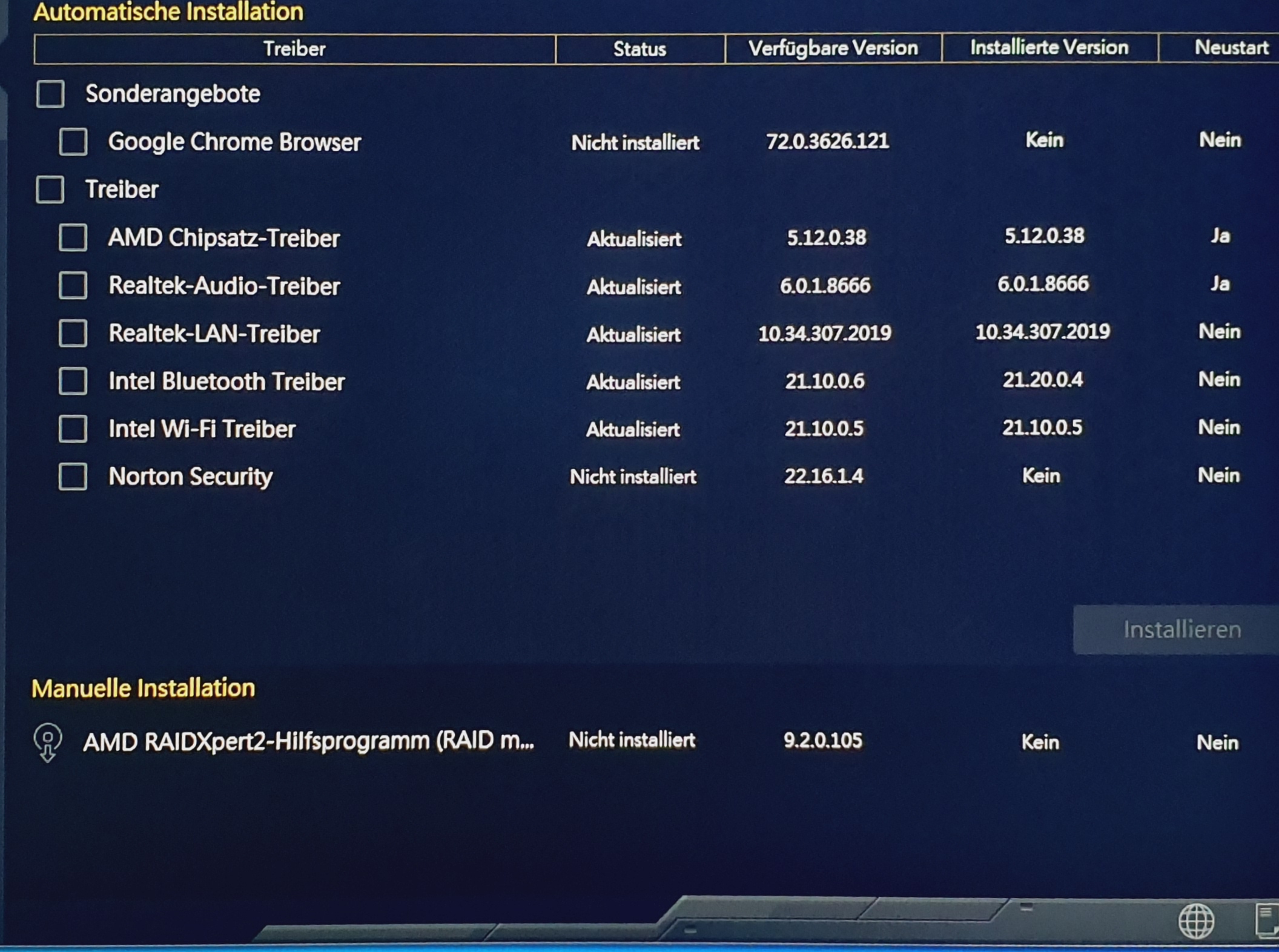The width and height of the screenshot is (1279, 952).
Task: Check the Realtek-Audio-Treiber box
Action: 73,285
